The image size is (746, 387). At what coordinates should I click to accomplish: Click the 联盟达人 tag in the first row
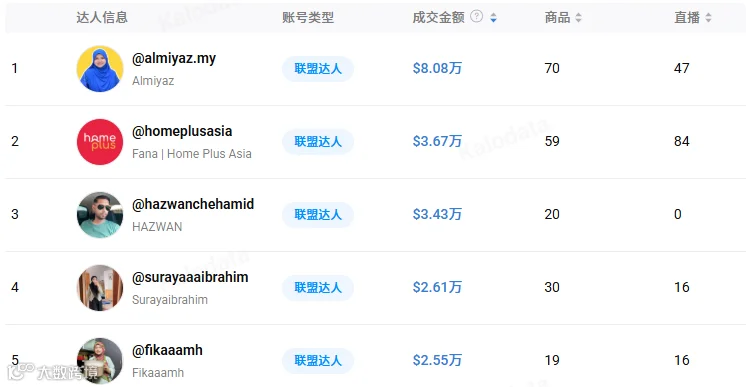coord(318,69)
